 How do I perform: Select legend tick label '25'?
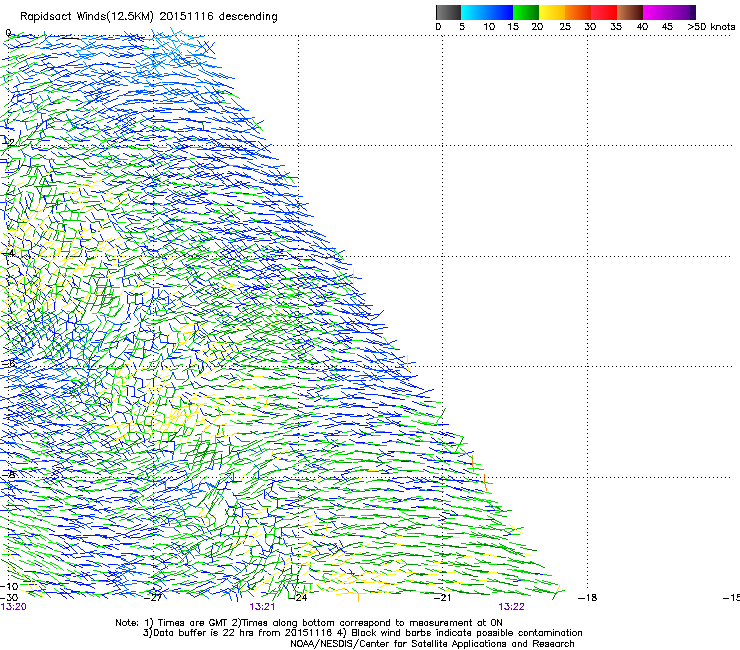coord(565,27)
